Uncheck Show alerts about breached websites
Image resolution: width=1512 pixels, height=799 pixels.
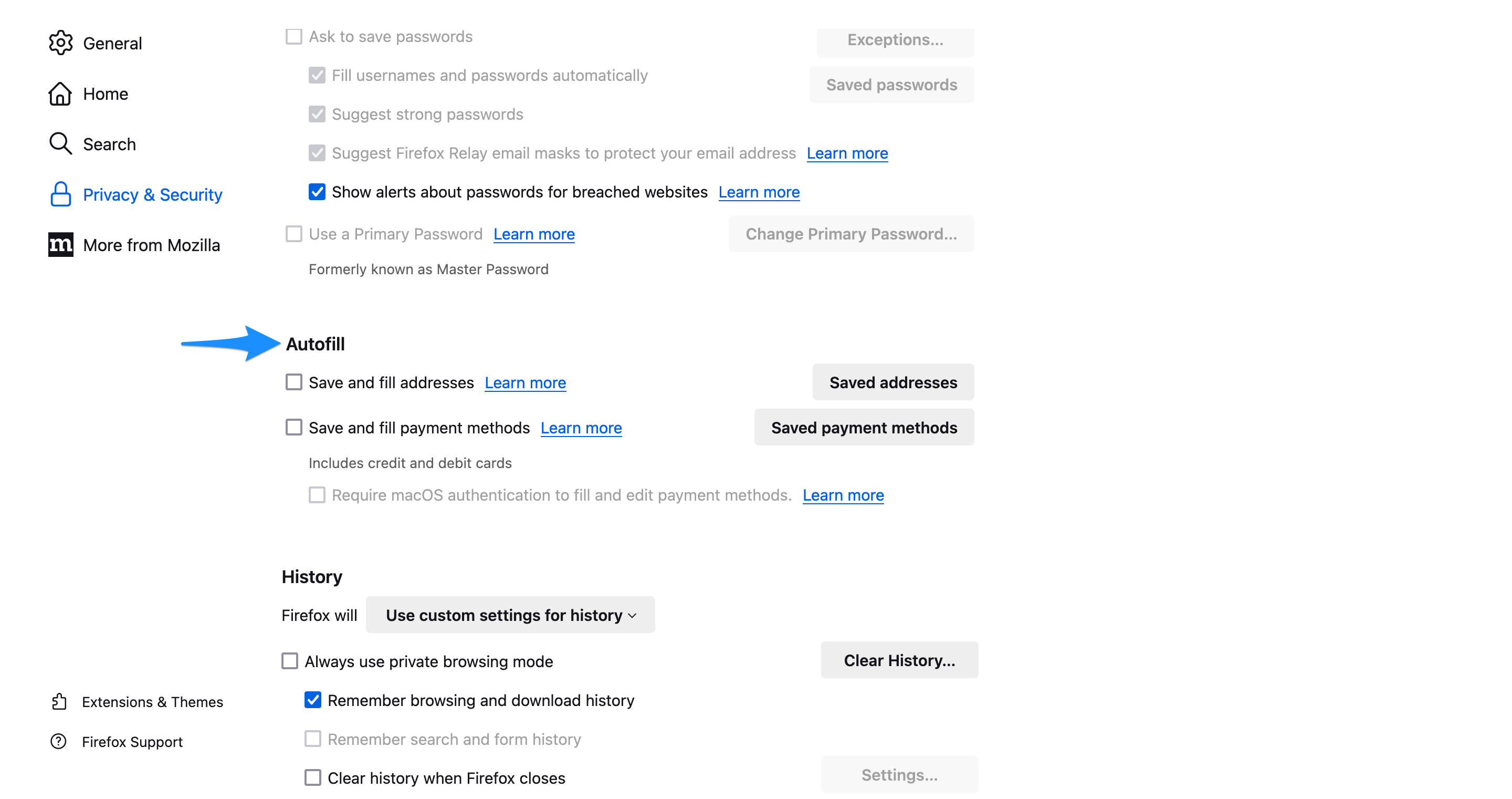coord(317,192)
